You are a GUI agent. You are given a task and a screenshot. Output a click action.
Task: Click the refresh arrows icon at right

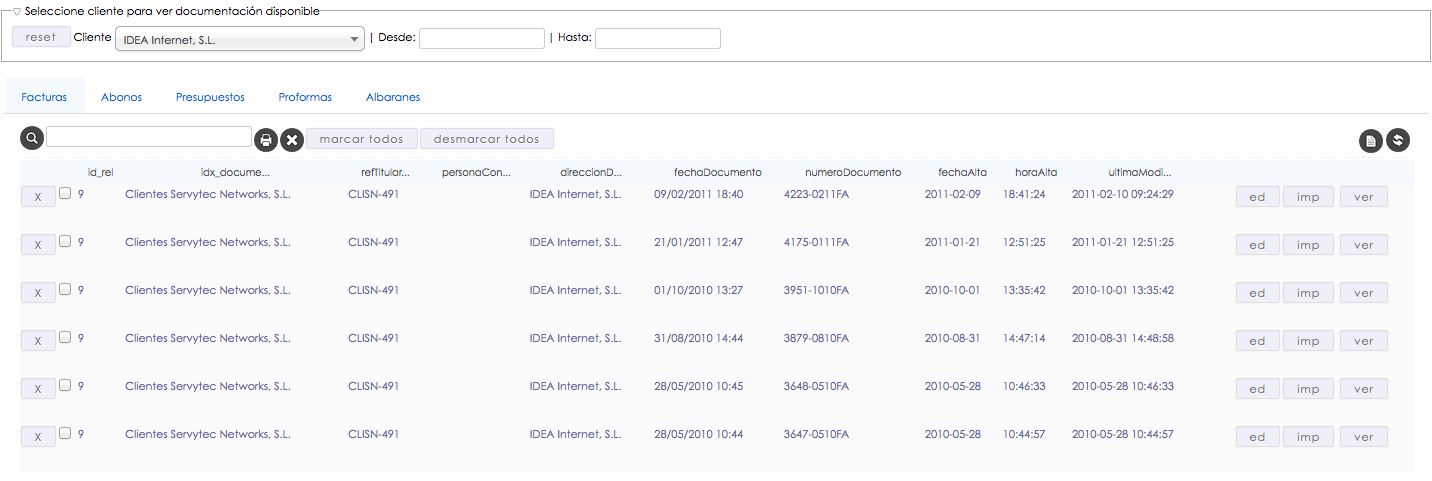(1398, 141)
